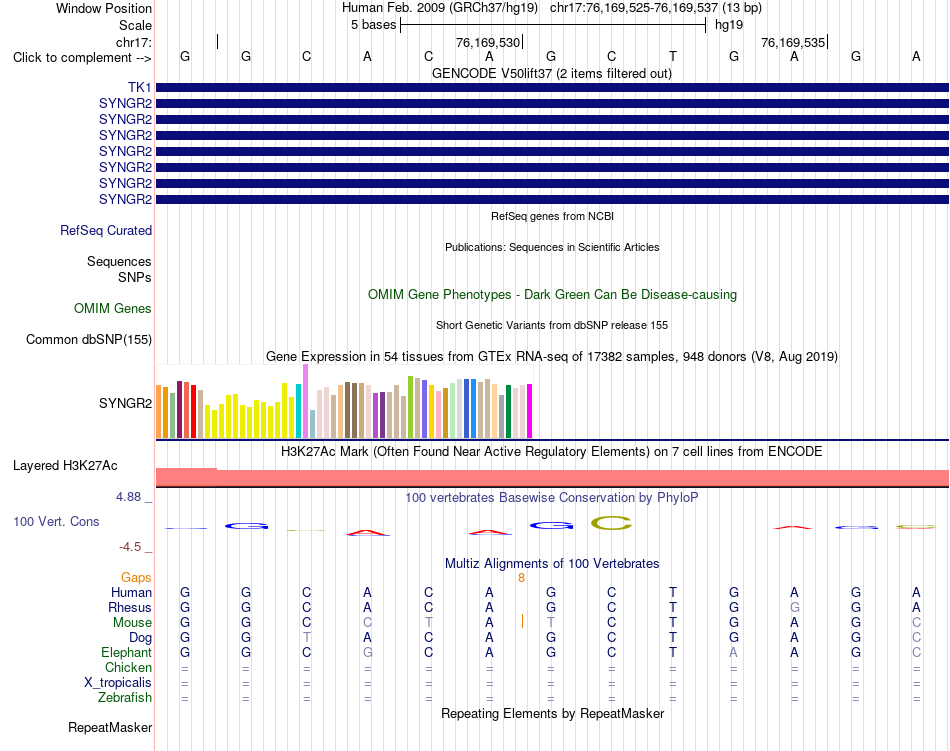Click the OMIM Genes track label

(112, 308)
